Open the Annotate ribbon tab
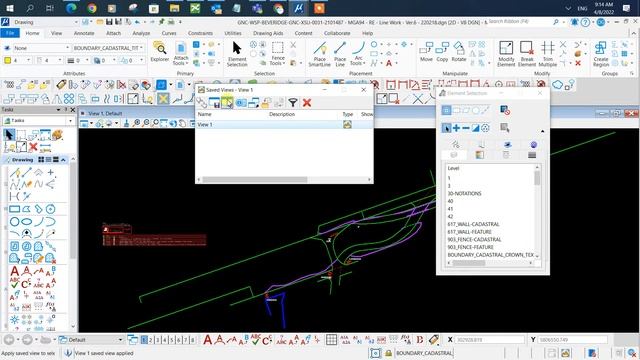Screen dimensions: 640x360 point(84,33)
